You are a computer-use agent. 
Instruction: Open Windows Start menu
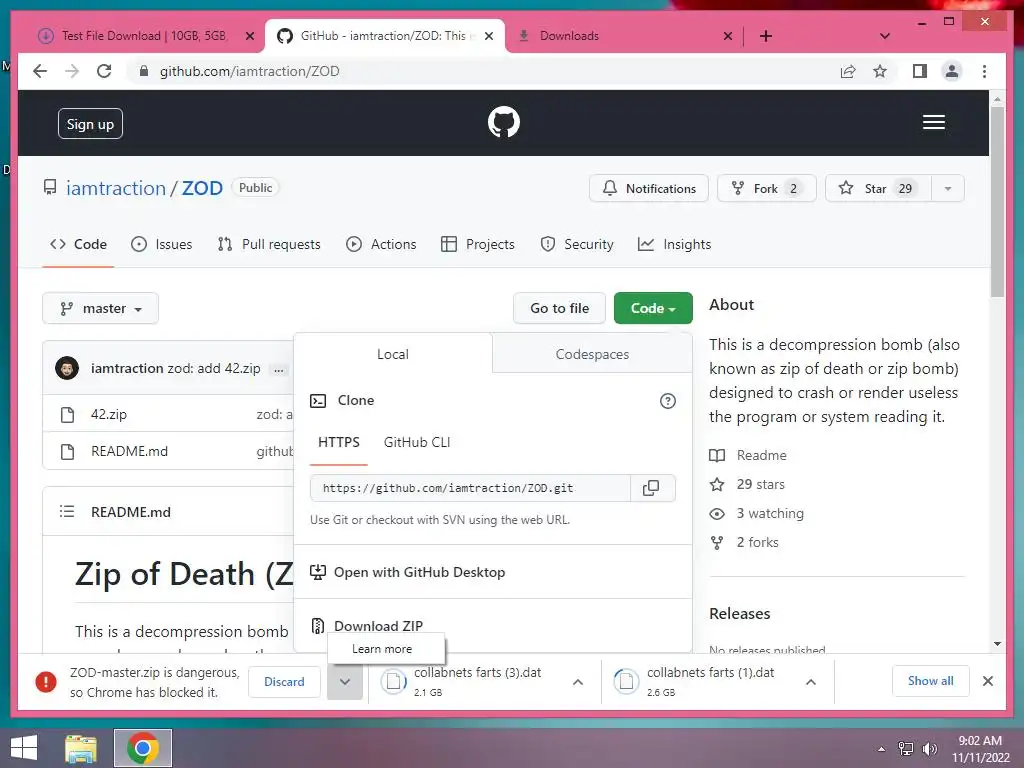coord(24,748)
